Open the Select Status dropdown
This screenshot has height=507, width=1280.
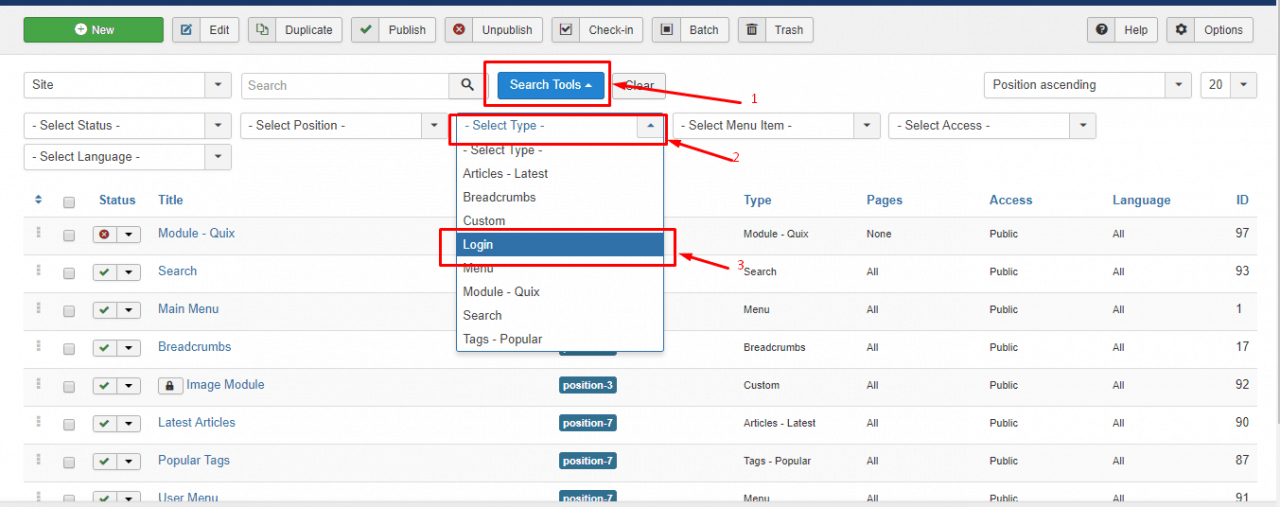click(127, 126)
